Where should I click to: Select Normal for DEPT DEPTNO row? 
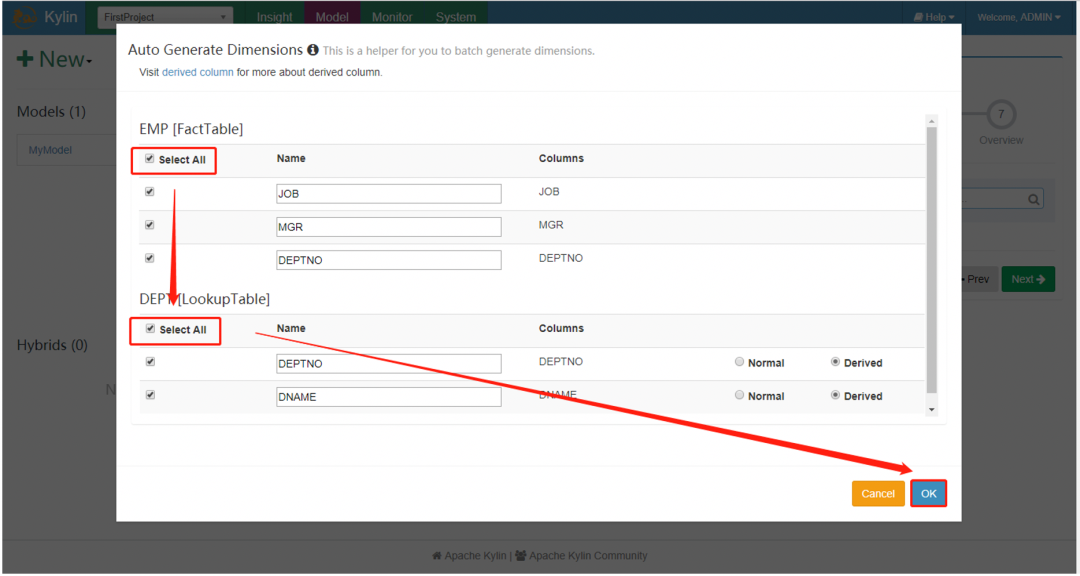point(739,362)
